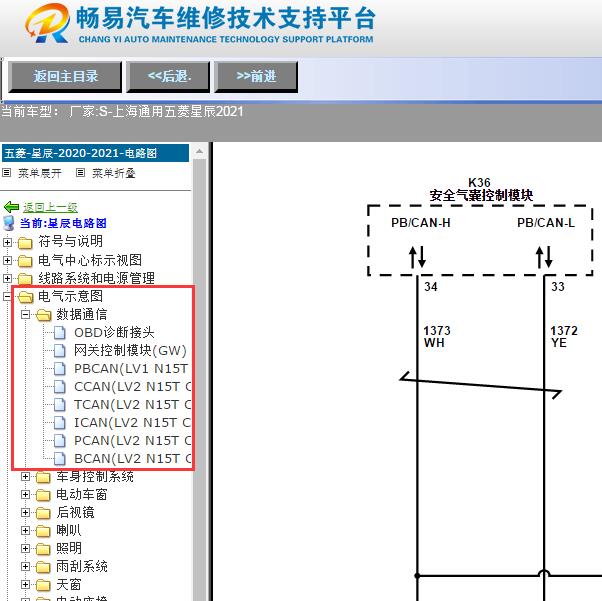This screenshot has width=602, height=601.
Task: Click the 1373 WH wire label
Action: click(x=437, y=337)
